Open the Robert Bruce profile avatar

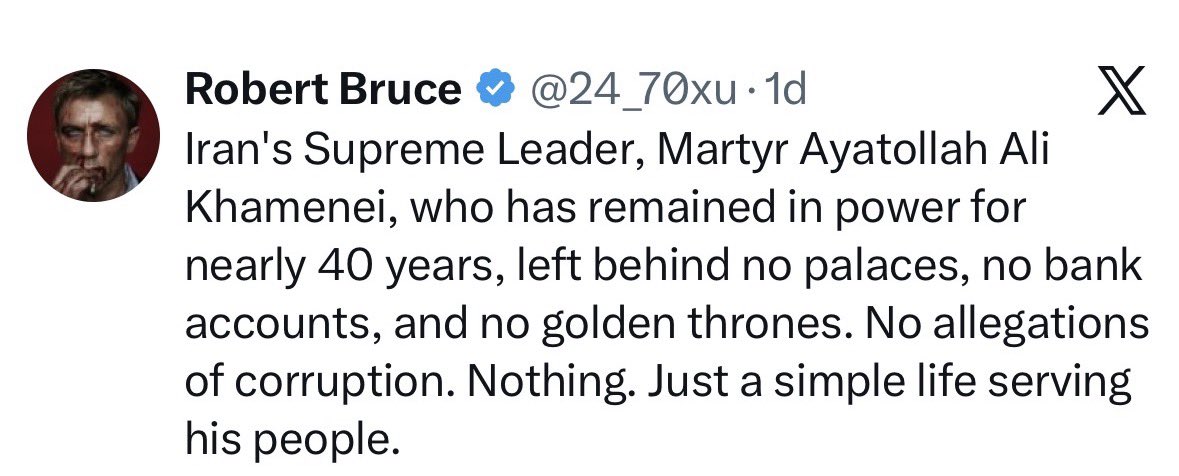pos(93,135)
